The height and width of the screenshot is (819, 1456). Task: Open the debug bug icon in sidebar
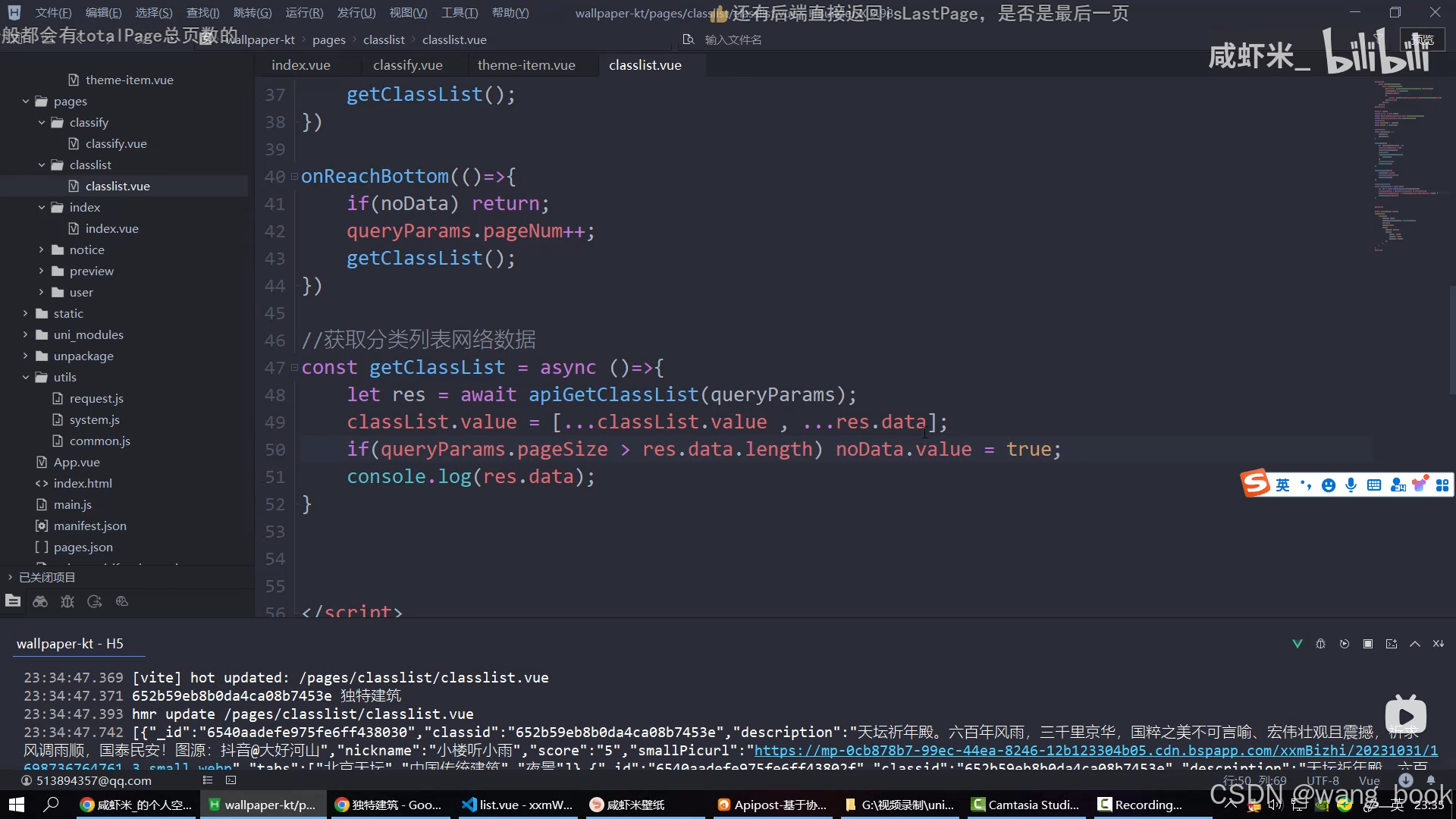[x=67, y=601]
